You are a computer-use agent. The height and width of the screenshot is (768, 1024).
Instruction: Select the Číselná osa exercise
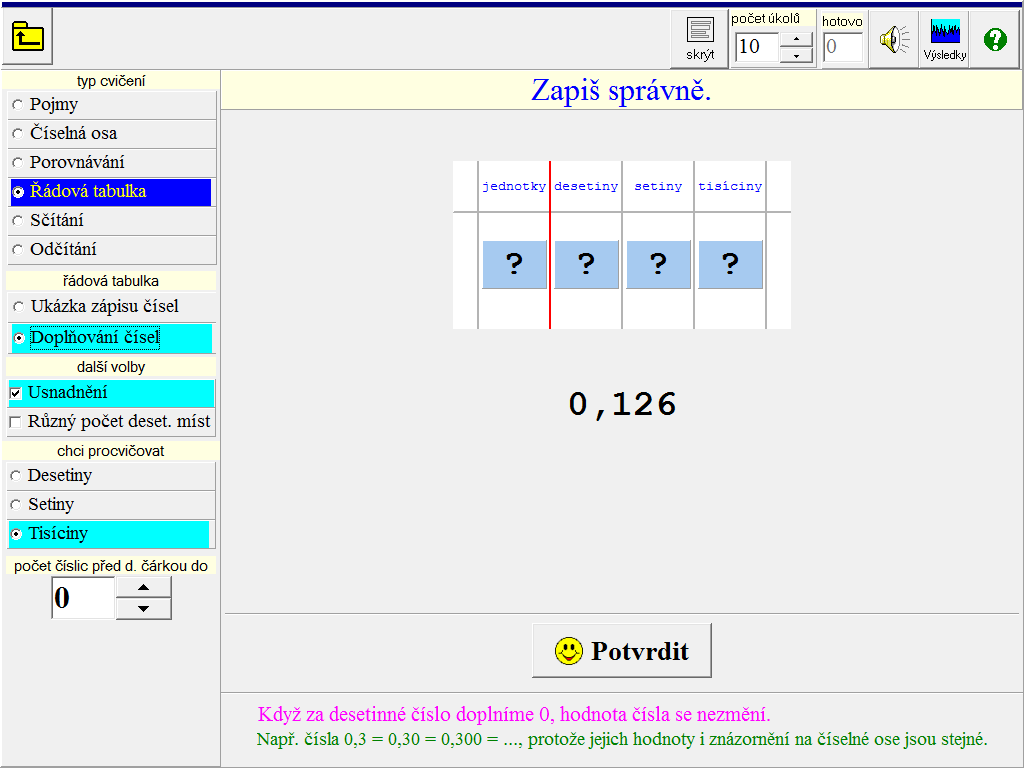[x=112, y=133]
